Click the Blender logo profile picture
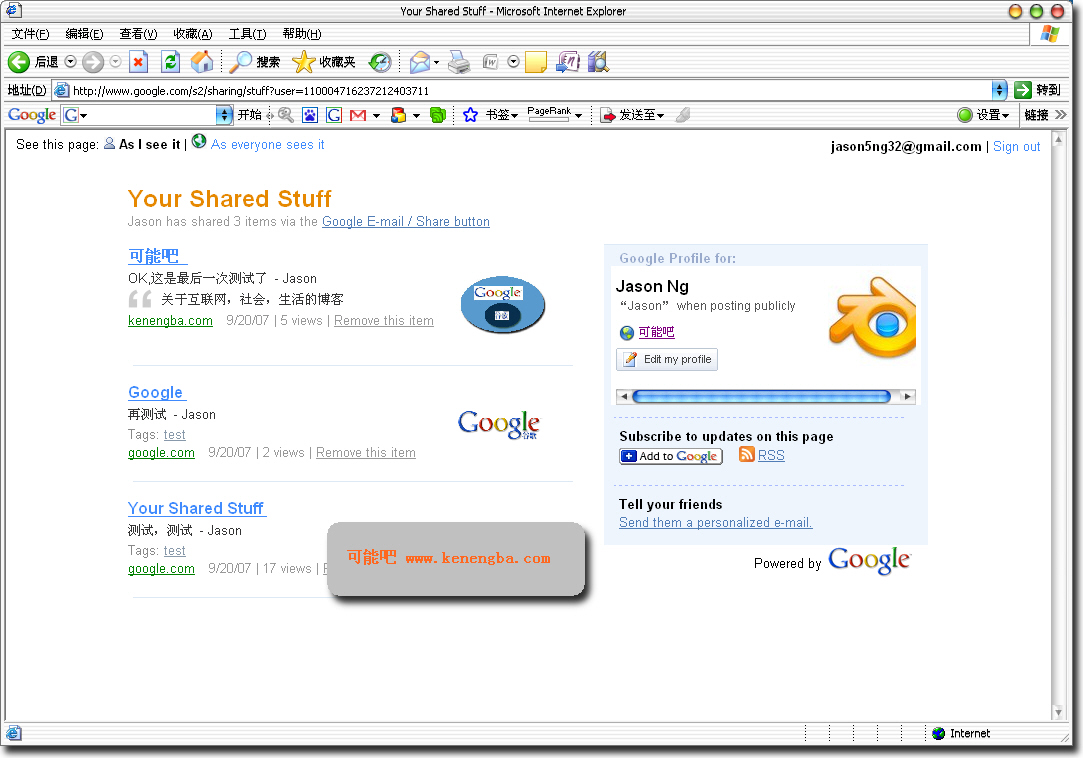 click(872, 317)
